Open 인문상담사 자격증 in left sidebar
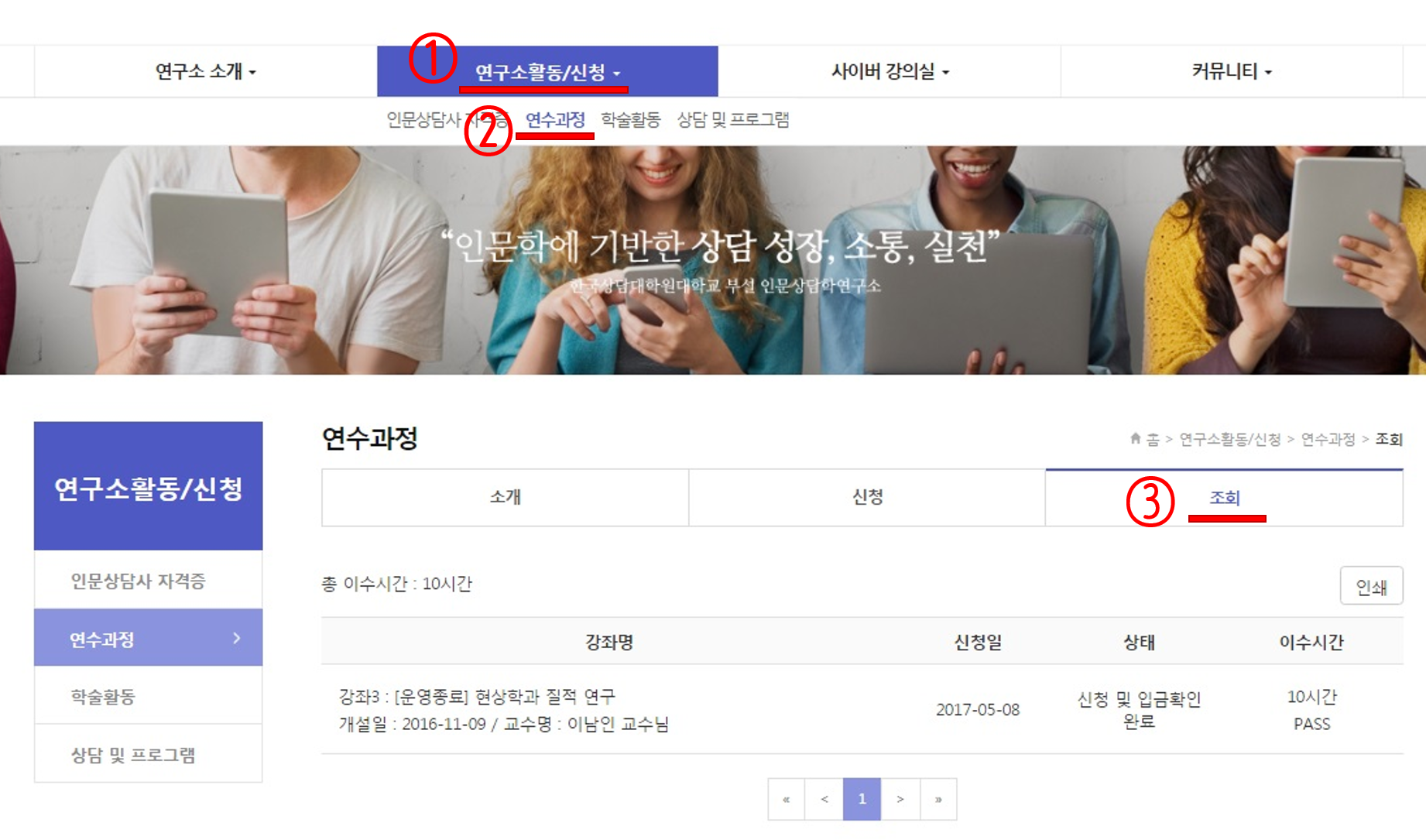 [138, 581]
